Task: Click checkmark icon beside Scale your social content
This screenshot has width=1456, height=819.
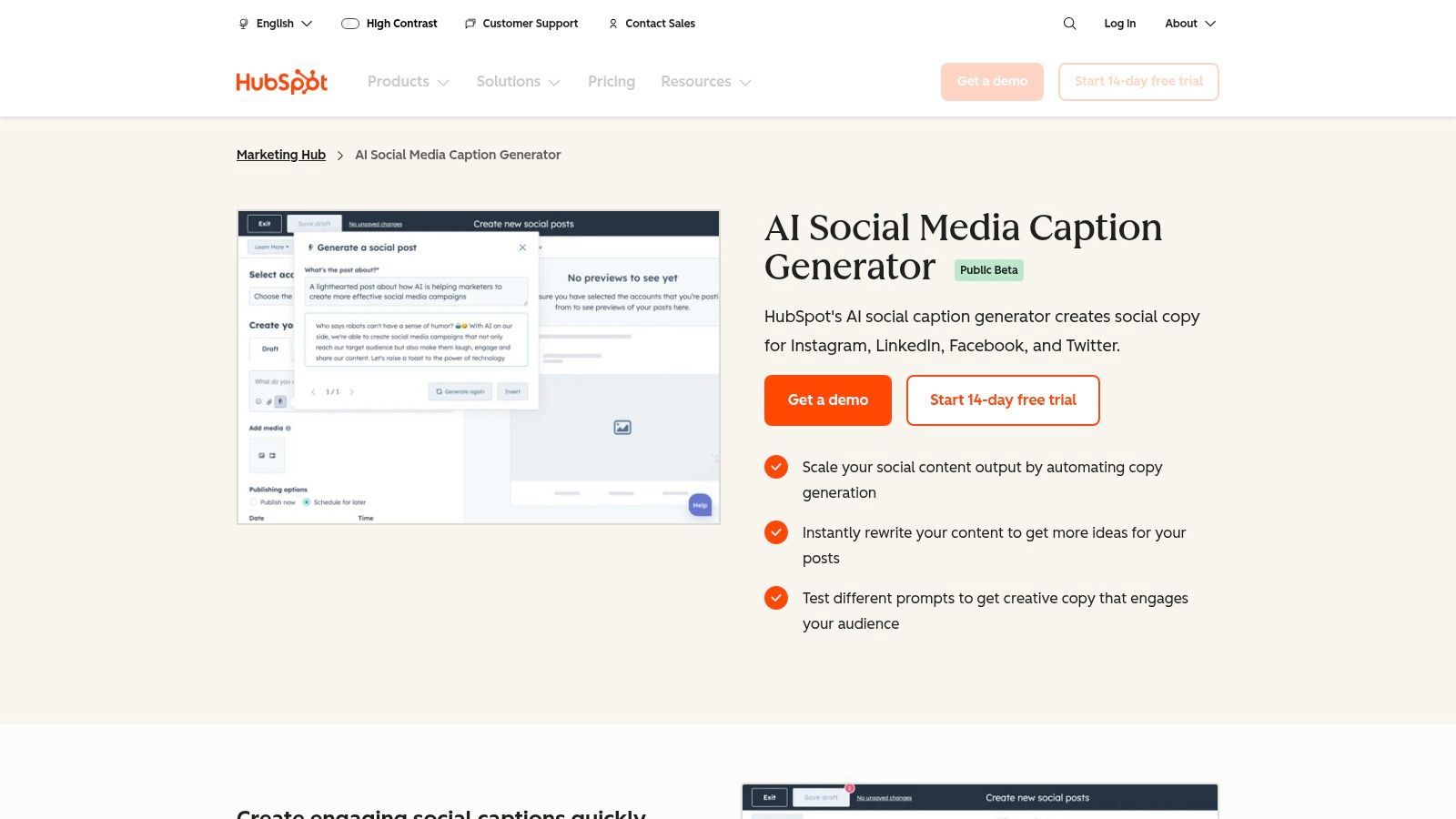Action: point(776,467)
